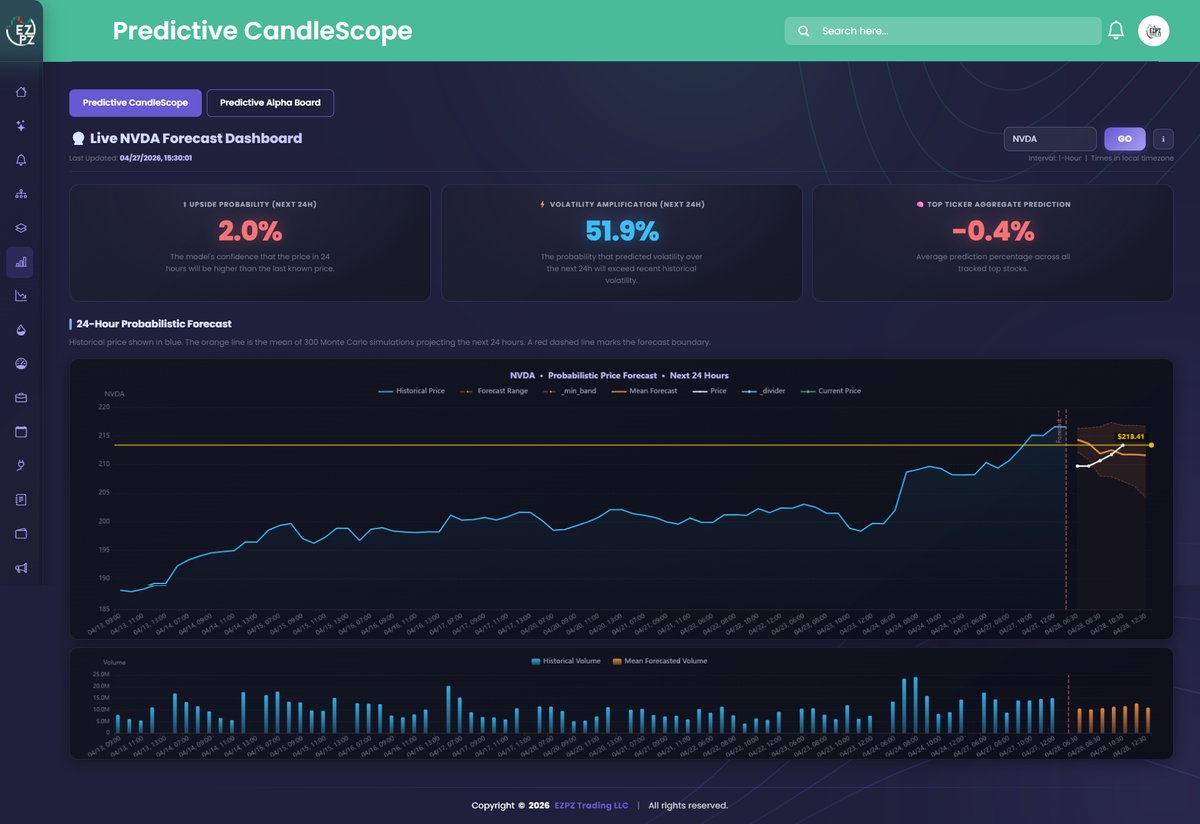Open the wallet icon in sidebar
Image resolution: width=1200 pixels, height=824 pixels.
(x=21, y=534)
